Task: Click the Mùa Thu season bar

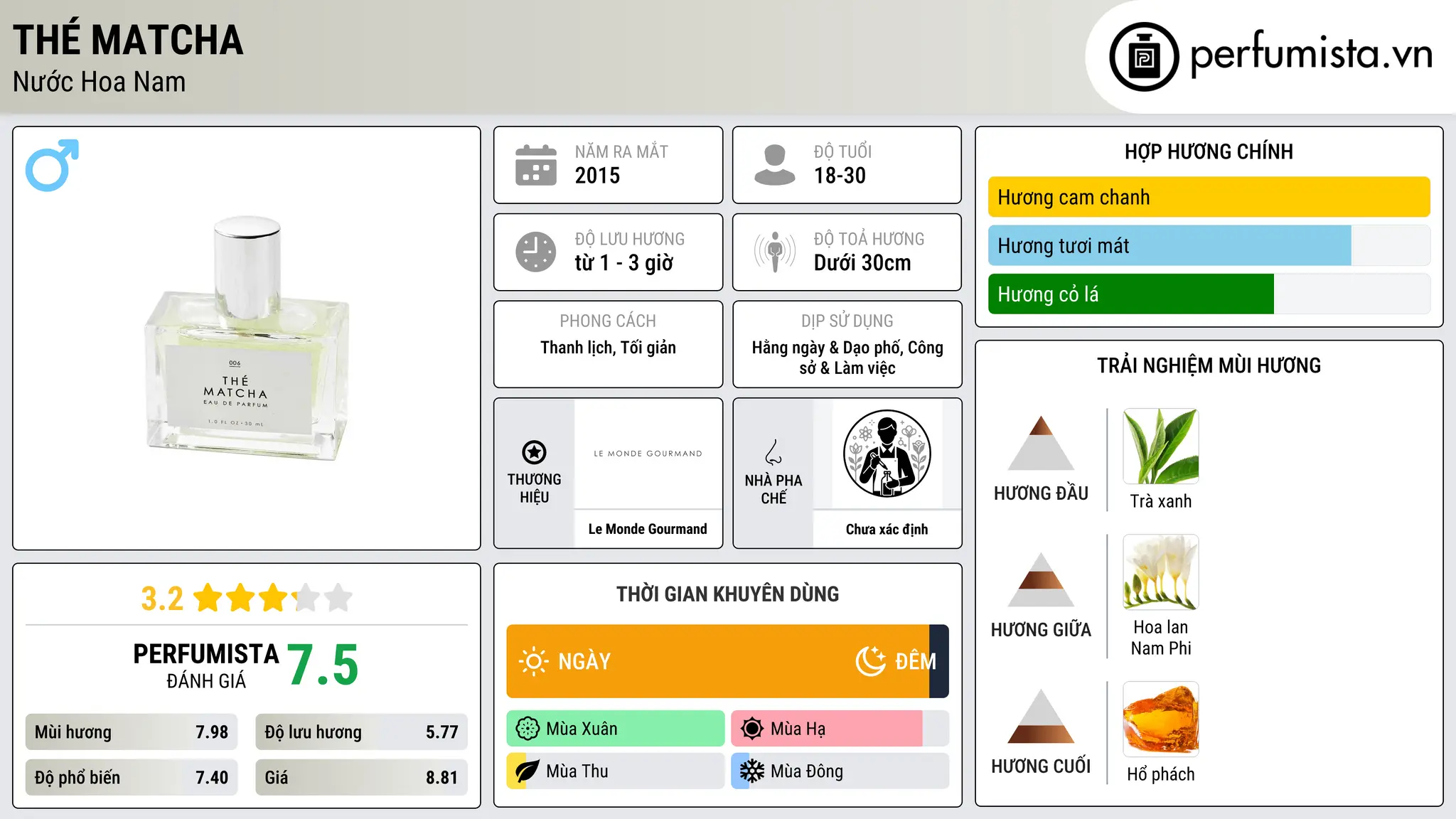Action: (616, 771)
